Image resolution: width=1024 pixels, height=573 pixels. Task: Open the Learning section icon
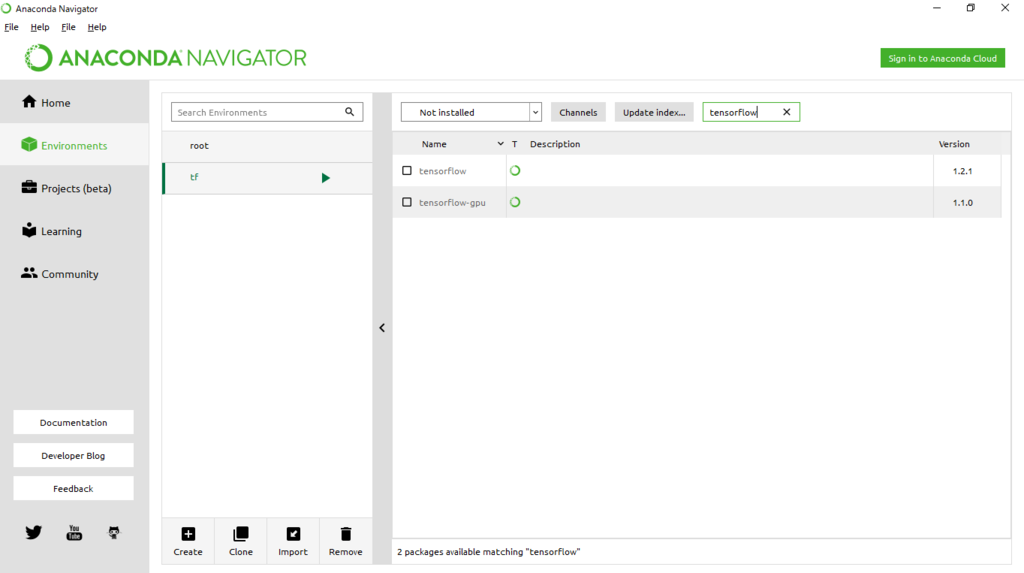click(x=29, y=230)
